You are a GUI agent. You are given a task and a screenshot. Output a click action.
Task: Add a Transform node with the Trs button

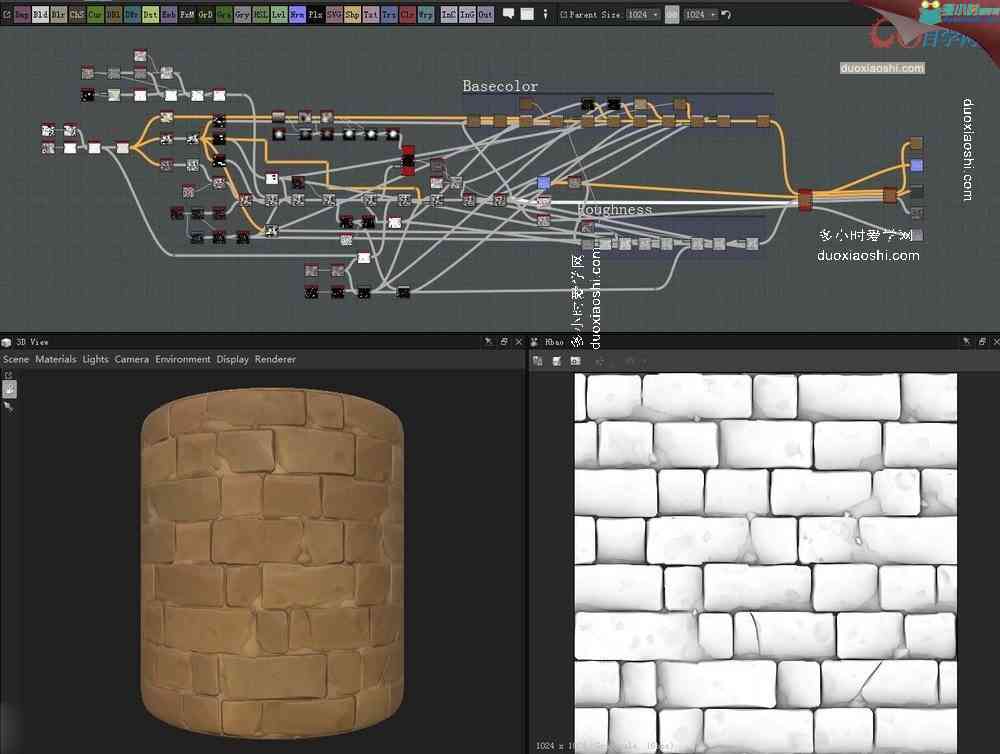click(x=389, y=14)
